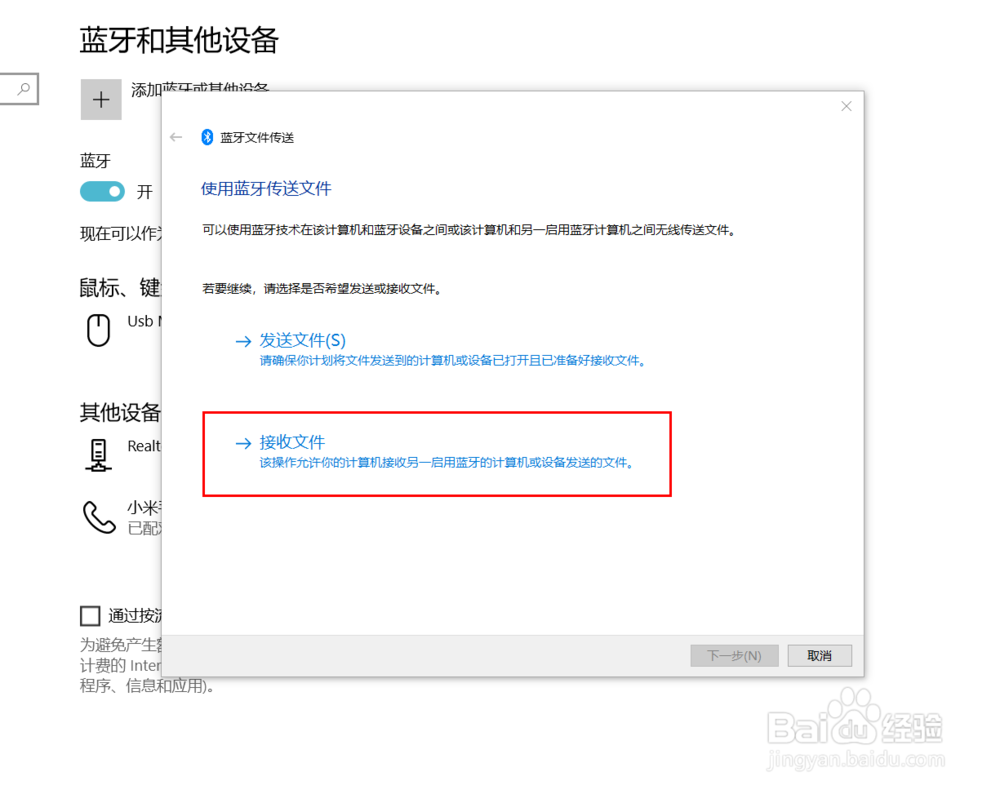This screenshot has width=1000, height=794.
Task: Click the arrow icon beside 接收文件
Action: tap(243, 442)
